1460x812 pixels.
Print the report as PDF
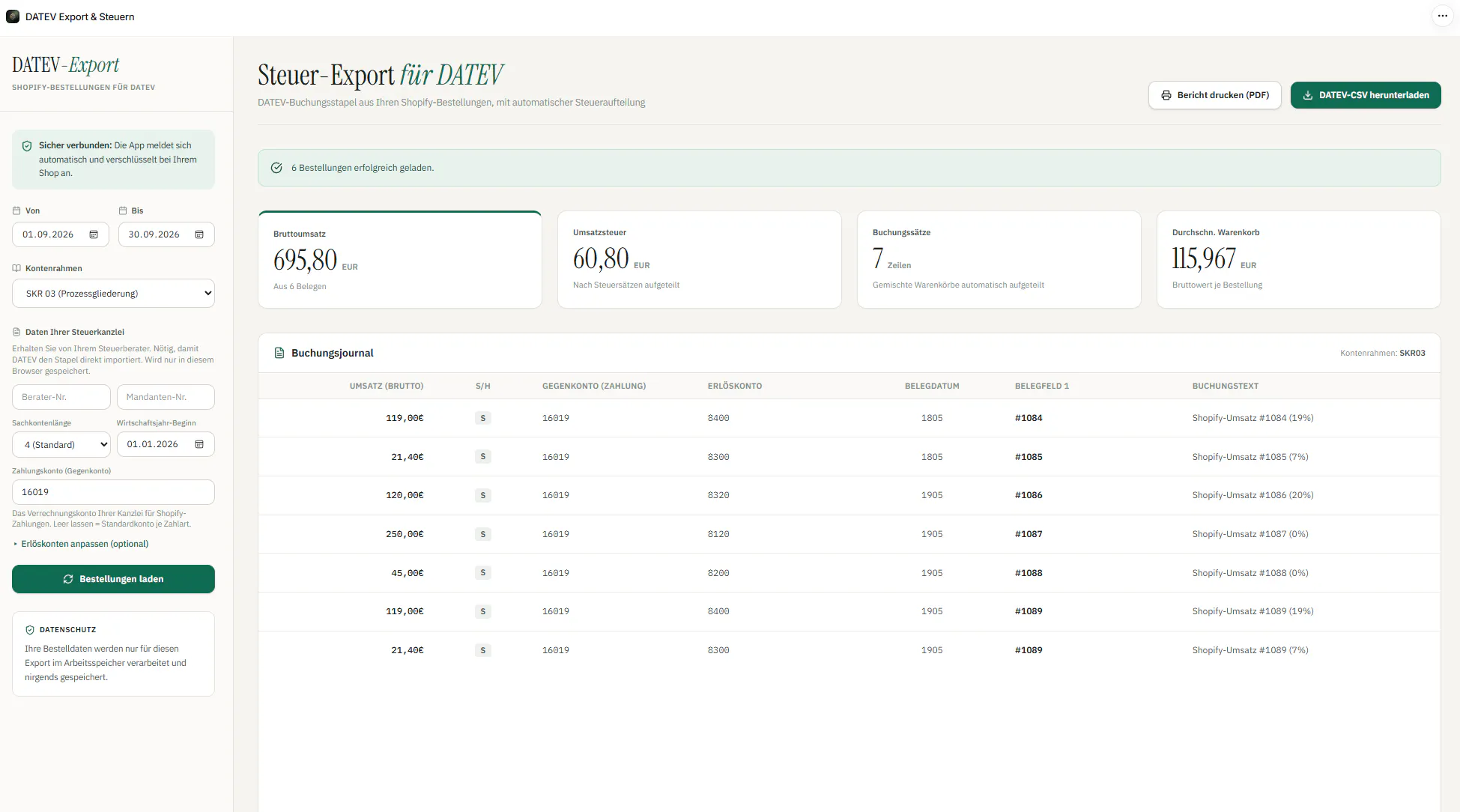tap(1215, 95)
